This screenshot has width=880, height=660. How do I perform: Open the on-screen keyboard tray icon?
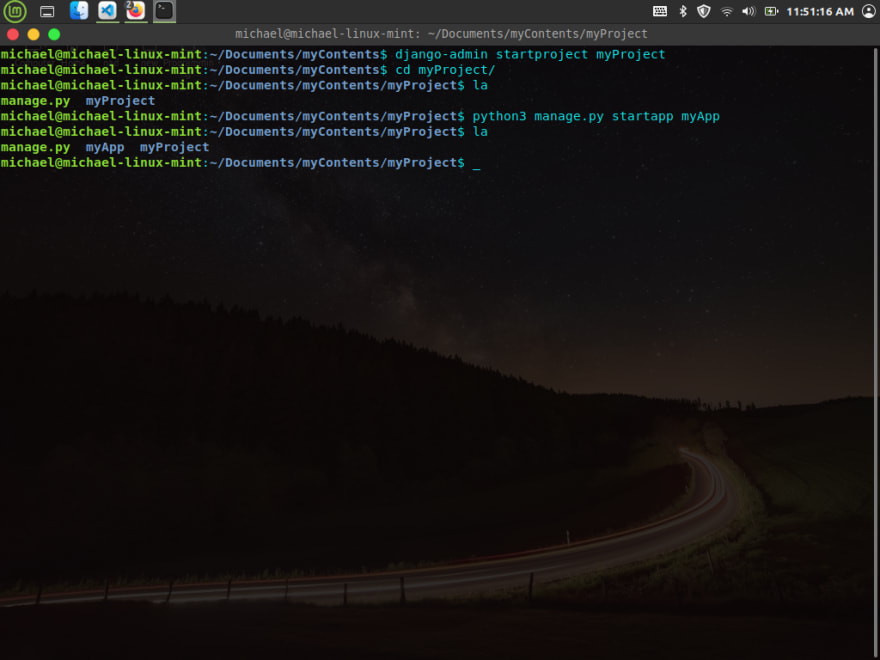pyautogui.click(x=660, y=11)
